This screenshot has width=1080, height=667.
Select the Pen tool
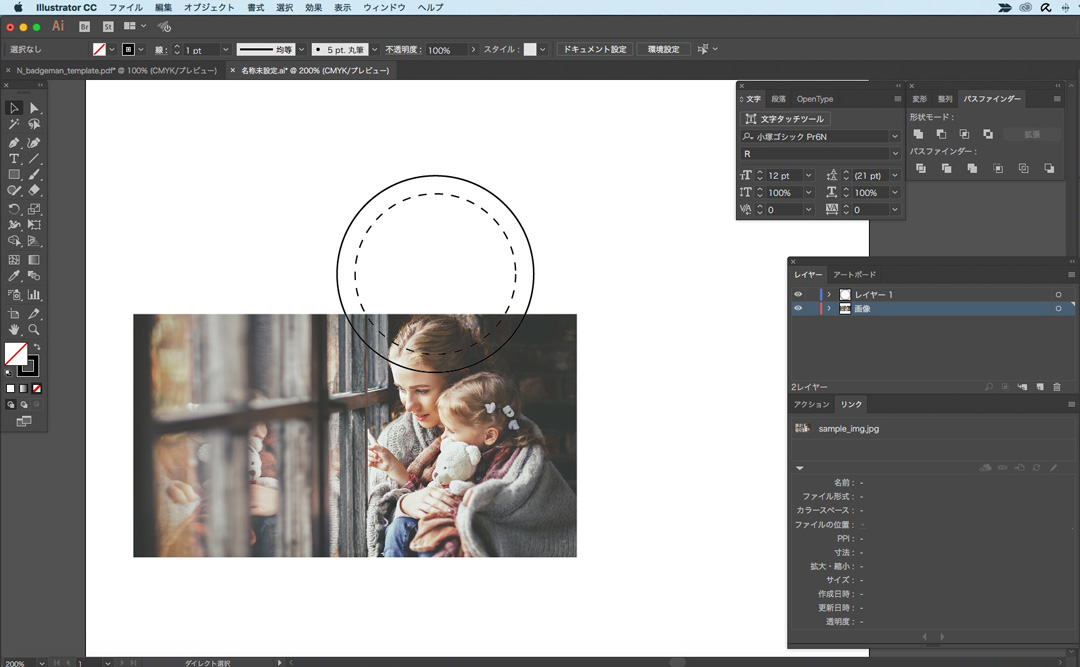[14, 142]
